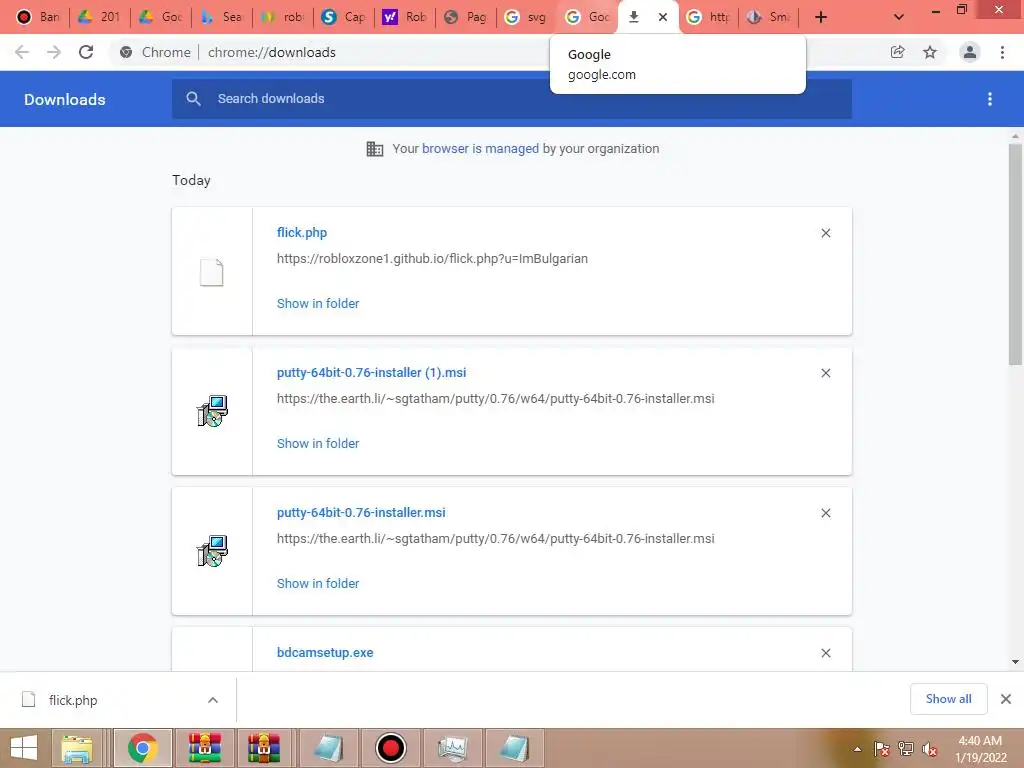Screen dimensions: 1024x768
Task: Show putty-64bit-0.76-installer (1).msi in folder
Action: pos(318,443)
